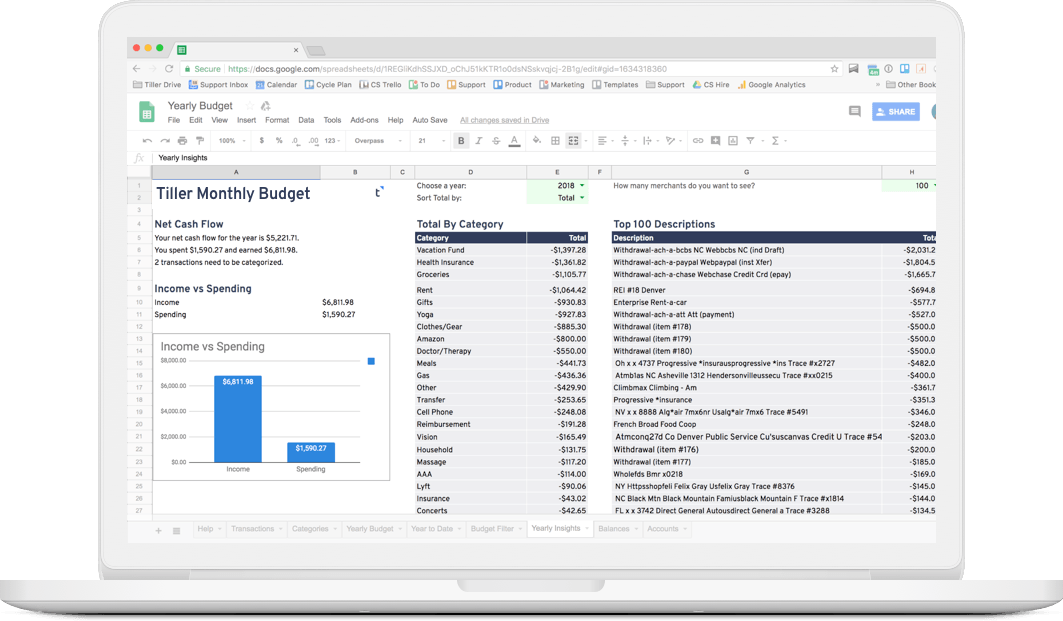Open text rotation options
This screenshot has width=1063, height=621.
coord(673,141)
